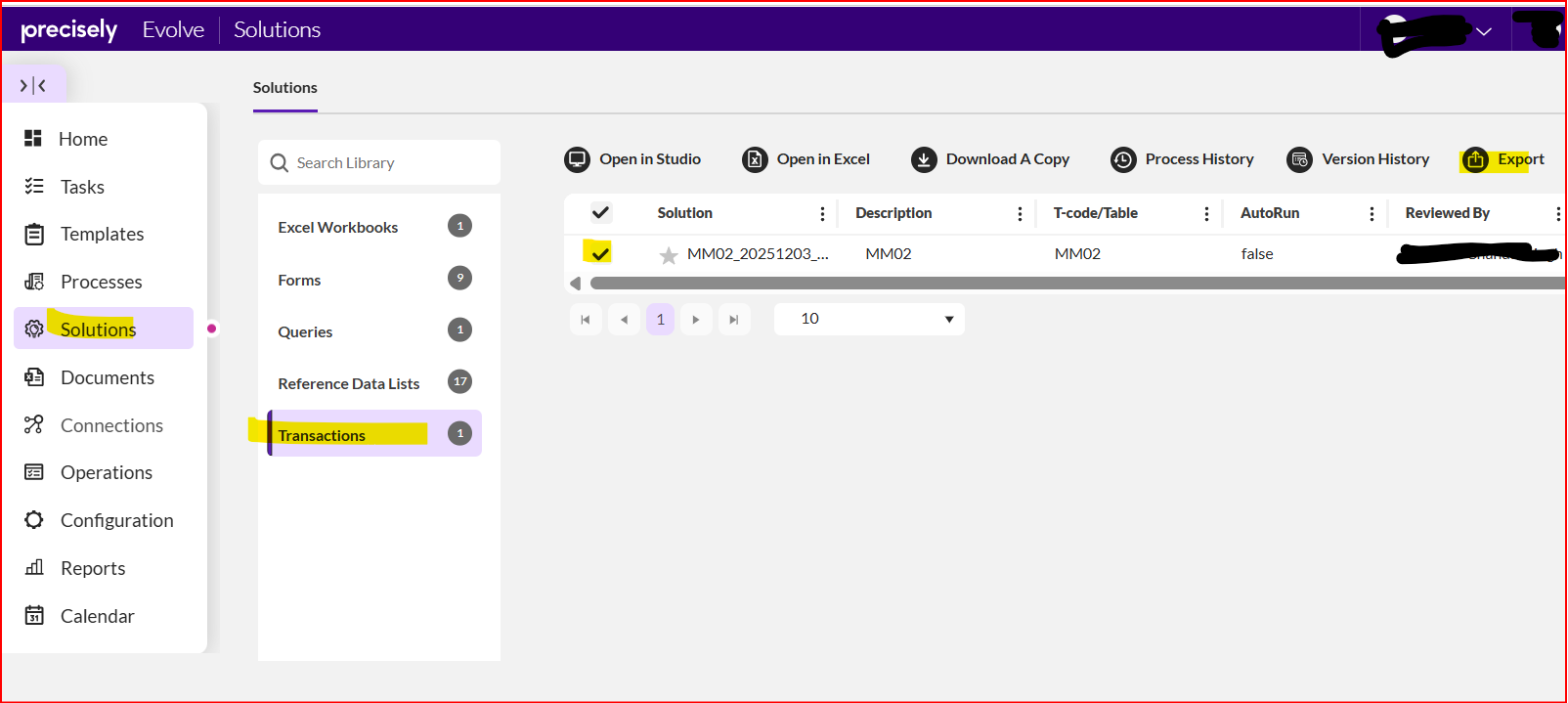Expand the user account dropdown chevron
The image size is (1568, 703).
[1484, 31]
